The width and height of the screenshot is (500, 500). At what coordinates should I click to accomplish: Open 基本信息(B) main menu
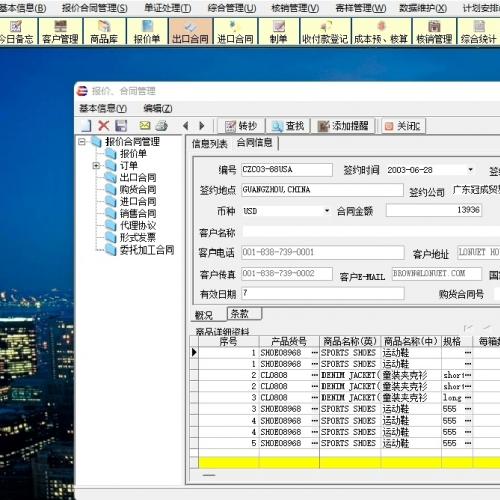(x=23, y=8)
